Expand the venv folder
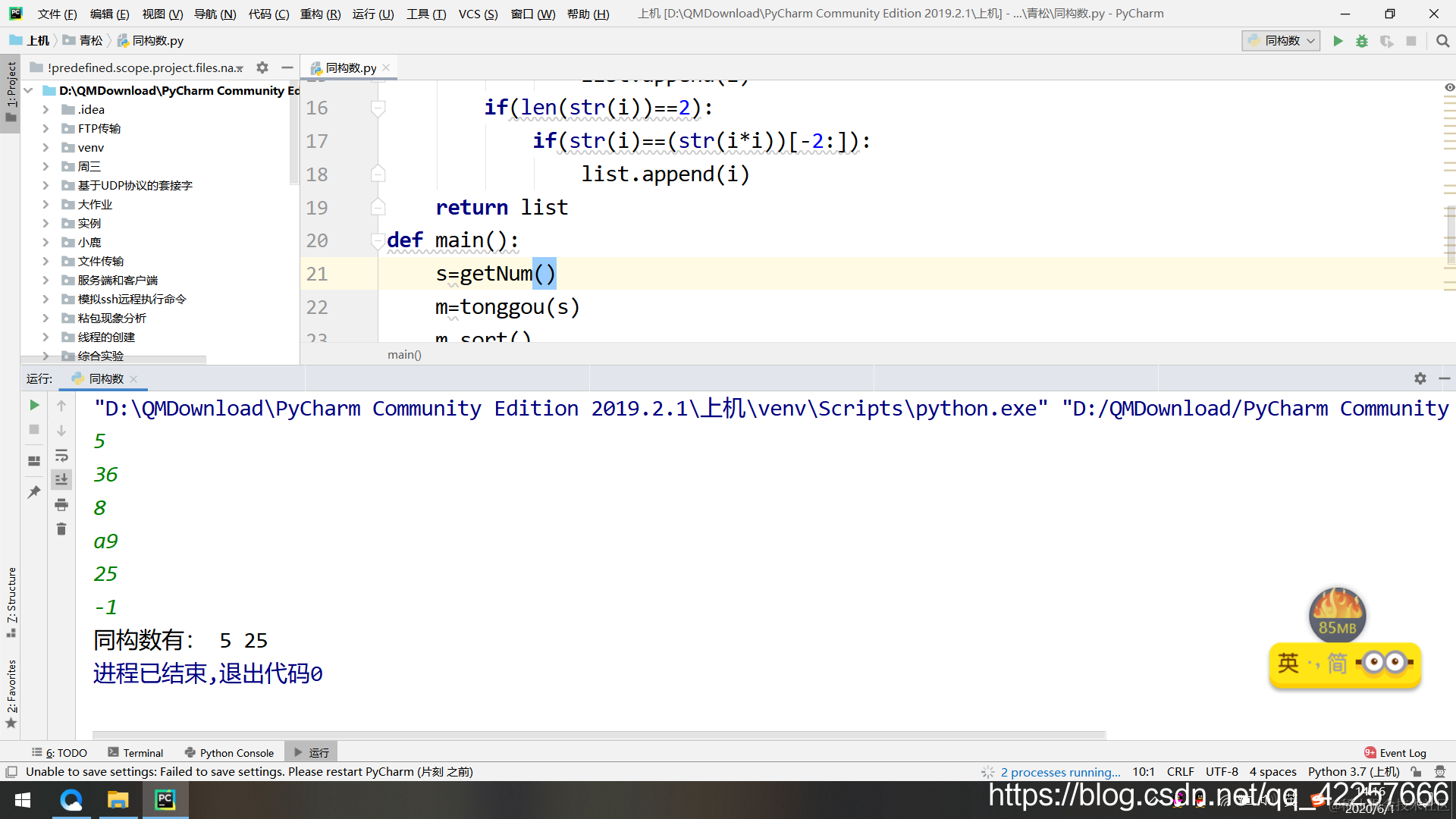This screenshot has width=1456, height=819. point(45,148)
